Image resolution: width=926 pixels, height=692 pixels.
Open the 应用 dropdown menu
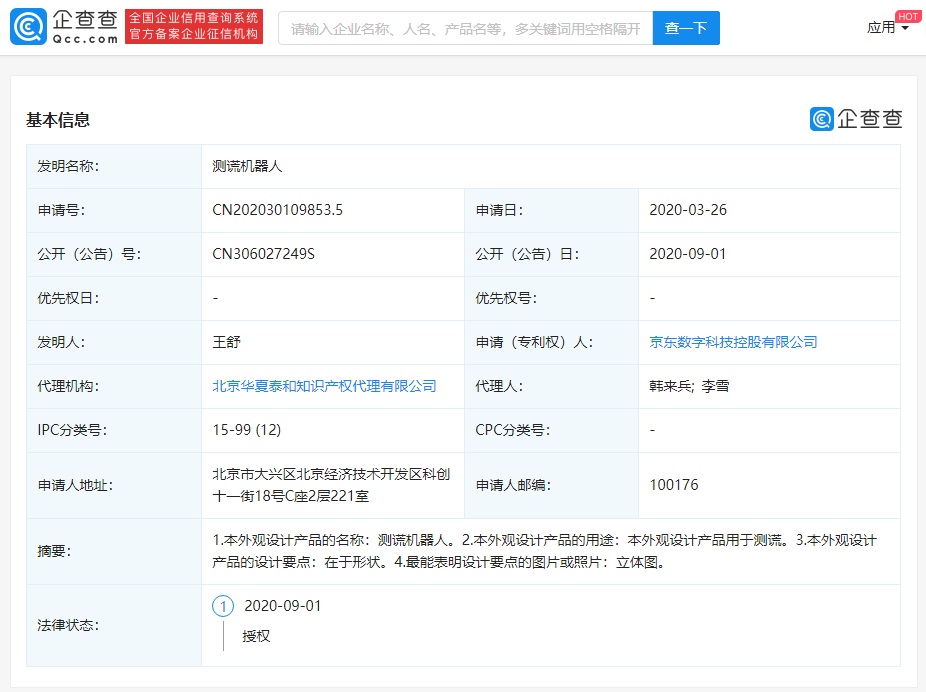coord(888,27)
